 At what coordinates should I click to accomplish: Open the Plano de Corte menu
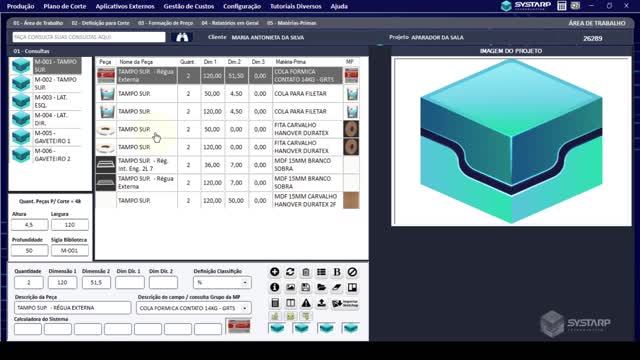[x=65, y=6]
